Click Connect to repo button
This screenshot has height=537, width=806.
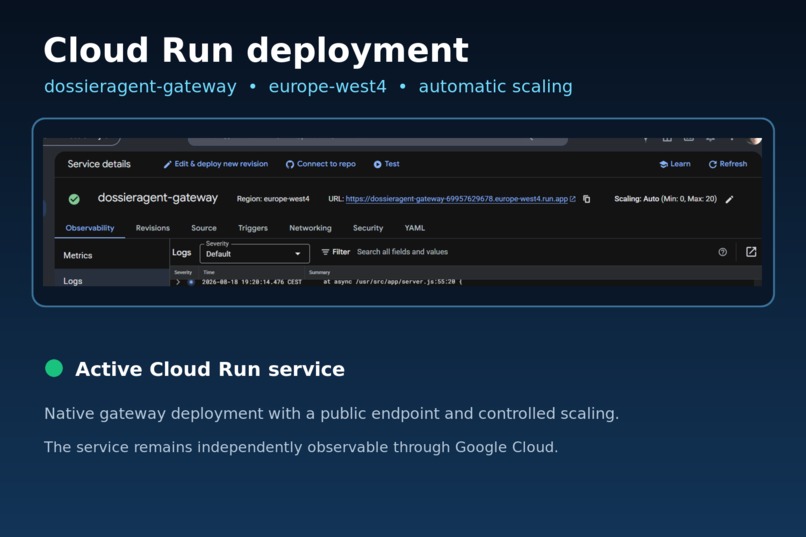click(x=321, y=164)
